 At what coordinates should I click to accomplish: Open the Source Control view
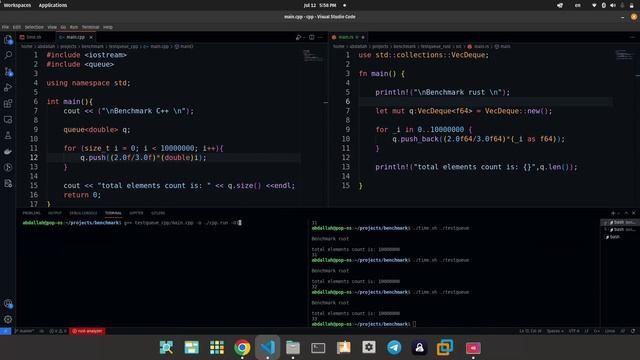(8, 71)
